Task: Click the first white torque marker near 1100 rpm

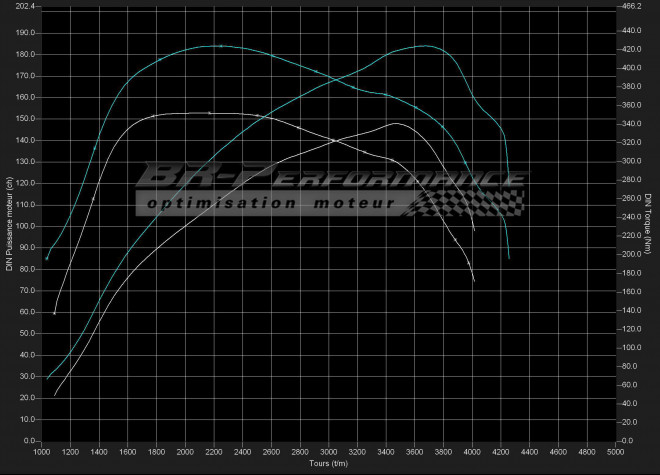Action: click(55, 313)
